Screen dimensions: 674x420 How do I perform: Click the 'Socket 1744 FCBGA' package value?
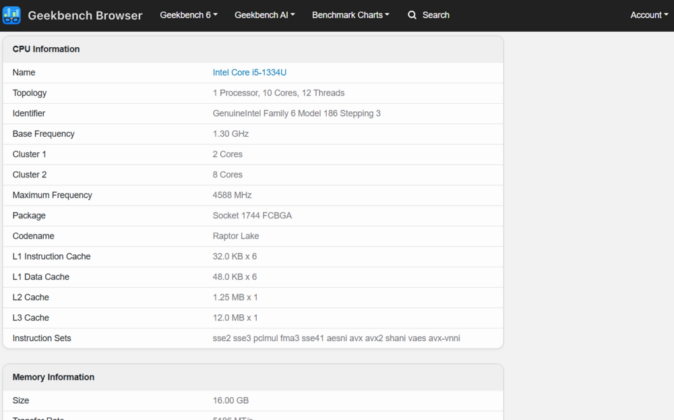[x=252, y=216]
